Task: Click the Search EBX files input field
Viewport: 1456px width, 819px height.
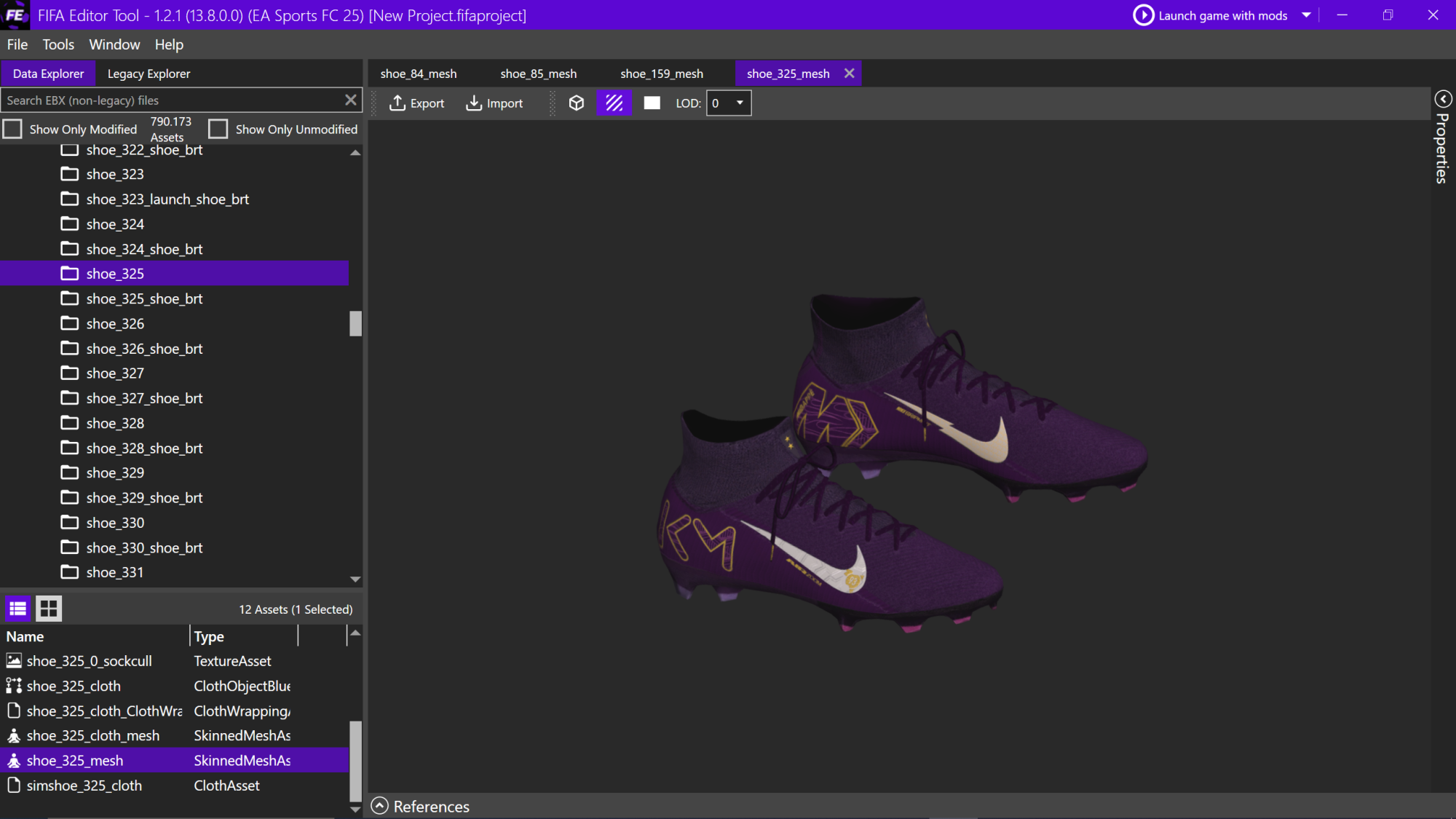Action: tap(172, 100)
